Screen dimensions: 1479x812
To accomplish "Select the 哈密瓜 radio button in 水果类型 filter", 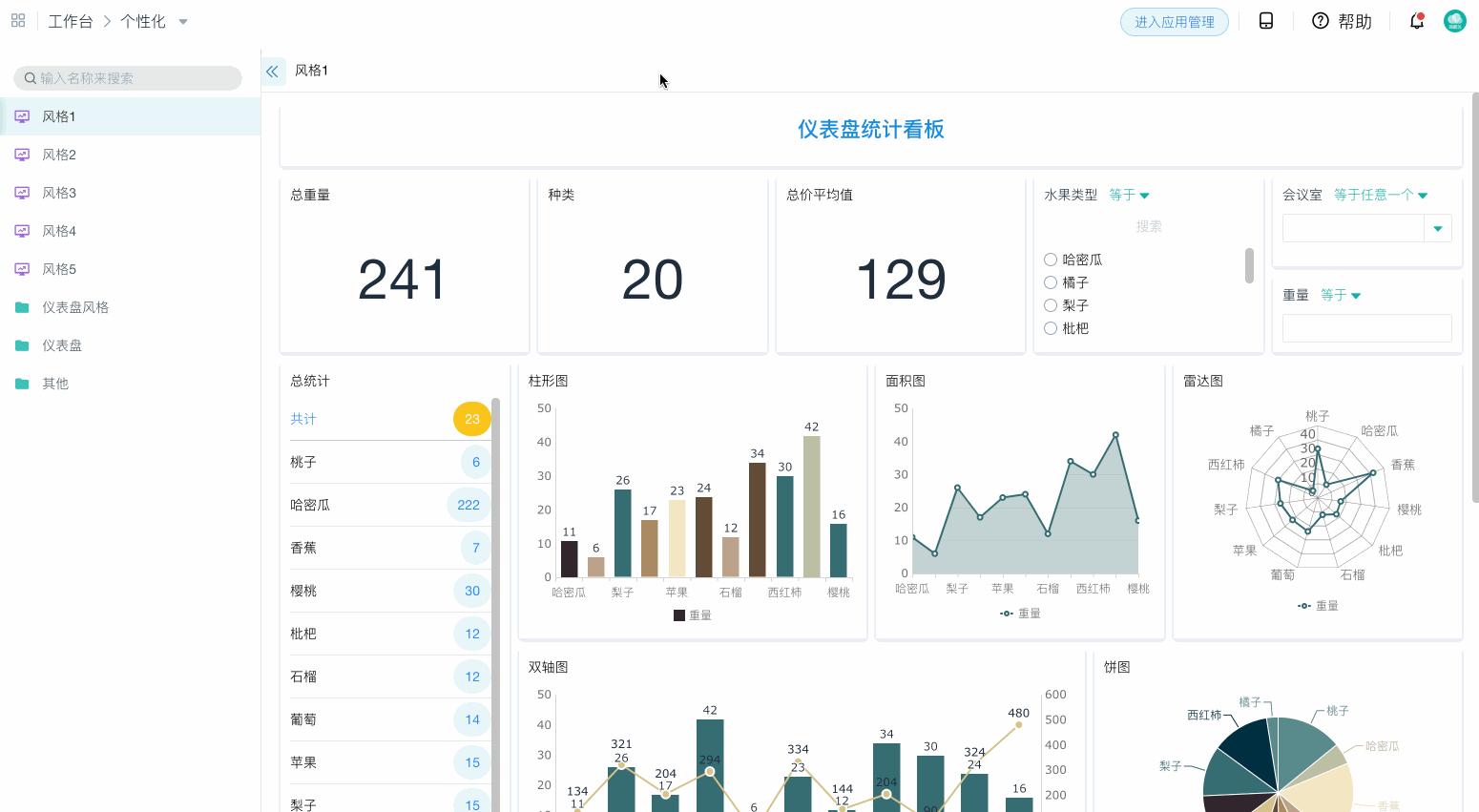I will coord(1051,260).
